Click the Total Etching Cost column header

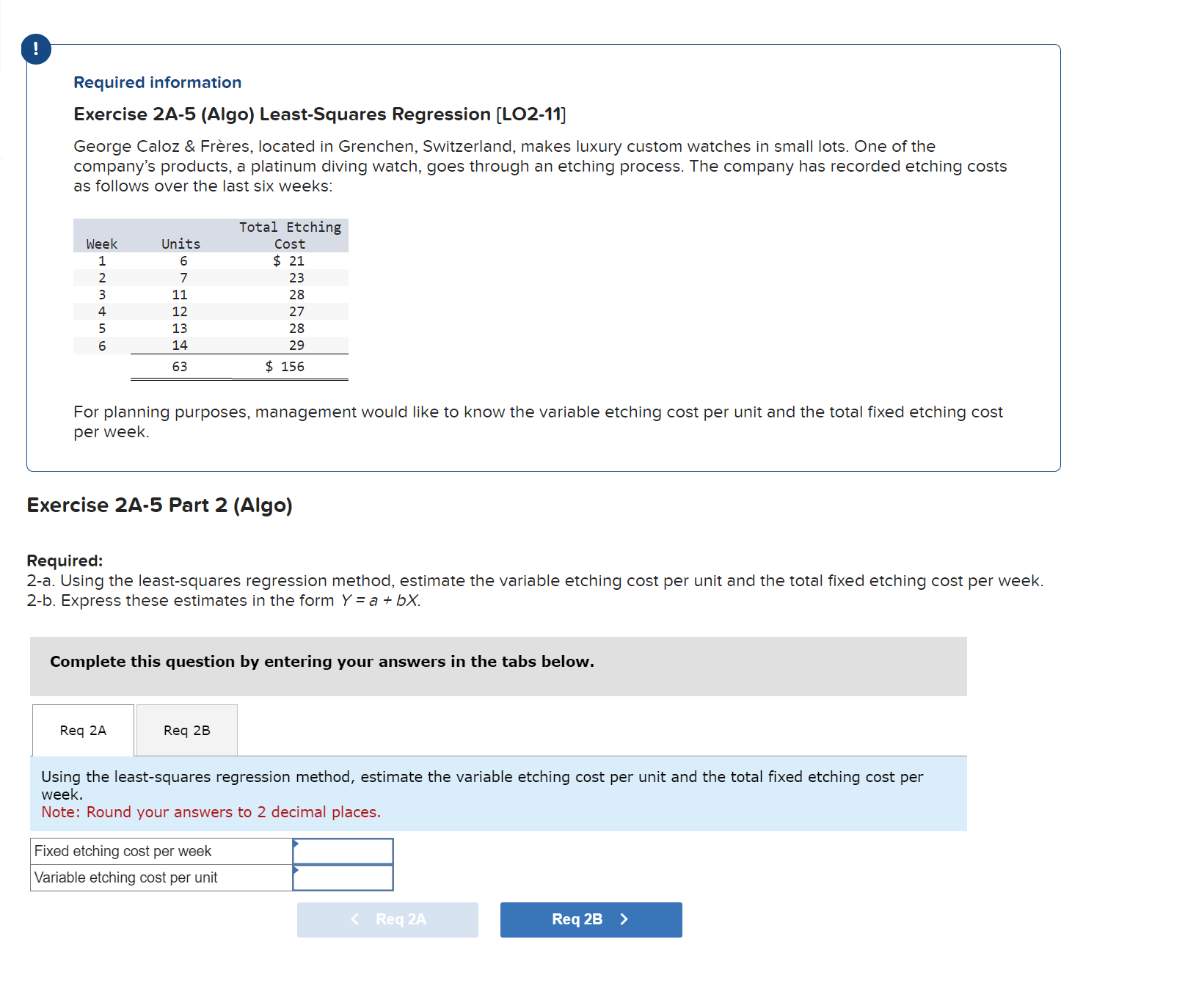point(289,235)
